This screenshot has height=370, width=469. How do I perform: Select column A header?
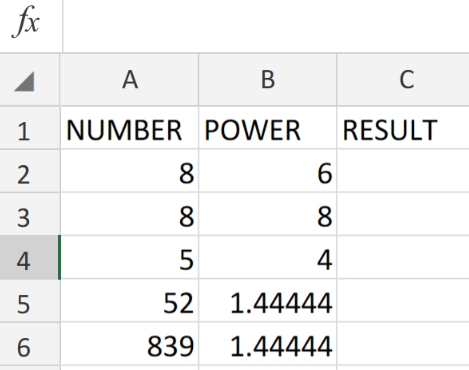(129, 80)
